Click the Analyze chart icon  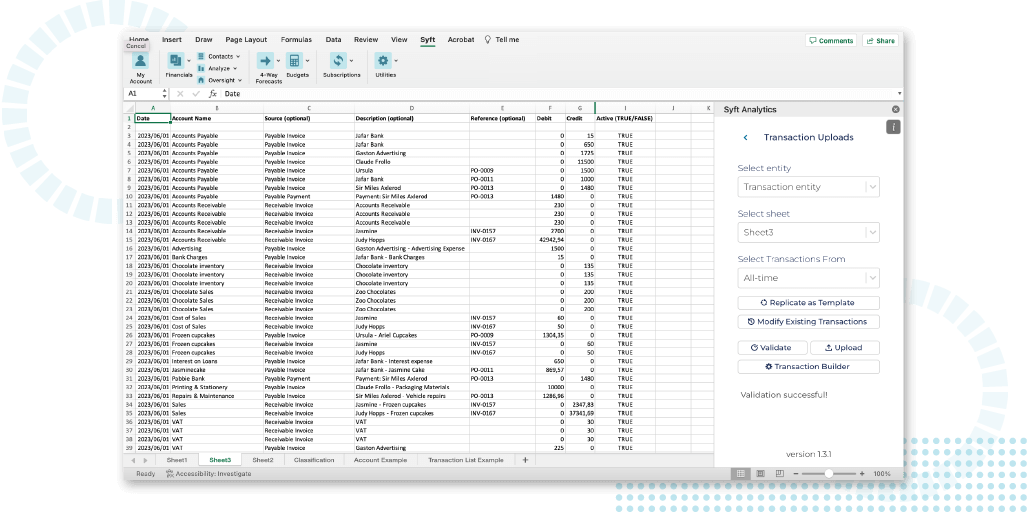click(x=201, y=69)
